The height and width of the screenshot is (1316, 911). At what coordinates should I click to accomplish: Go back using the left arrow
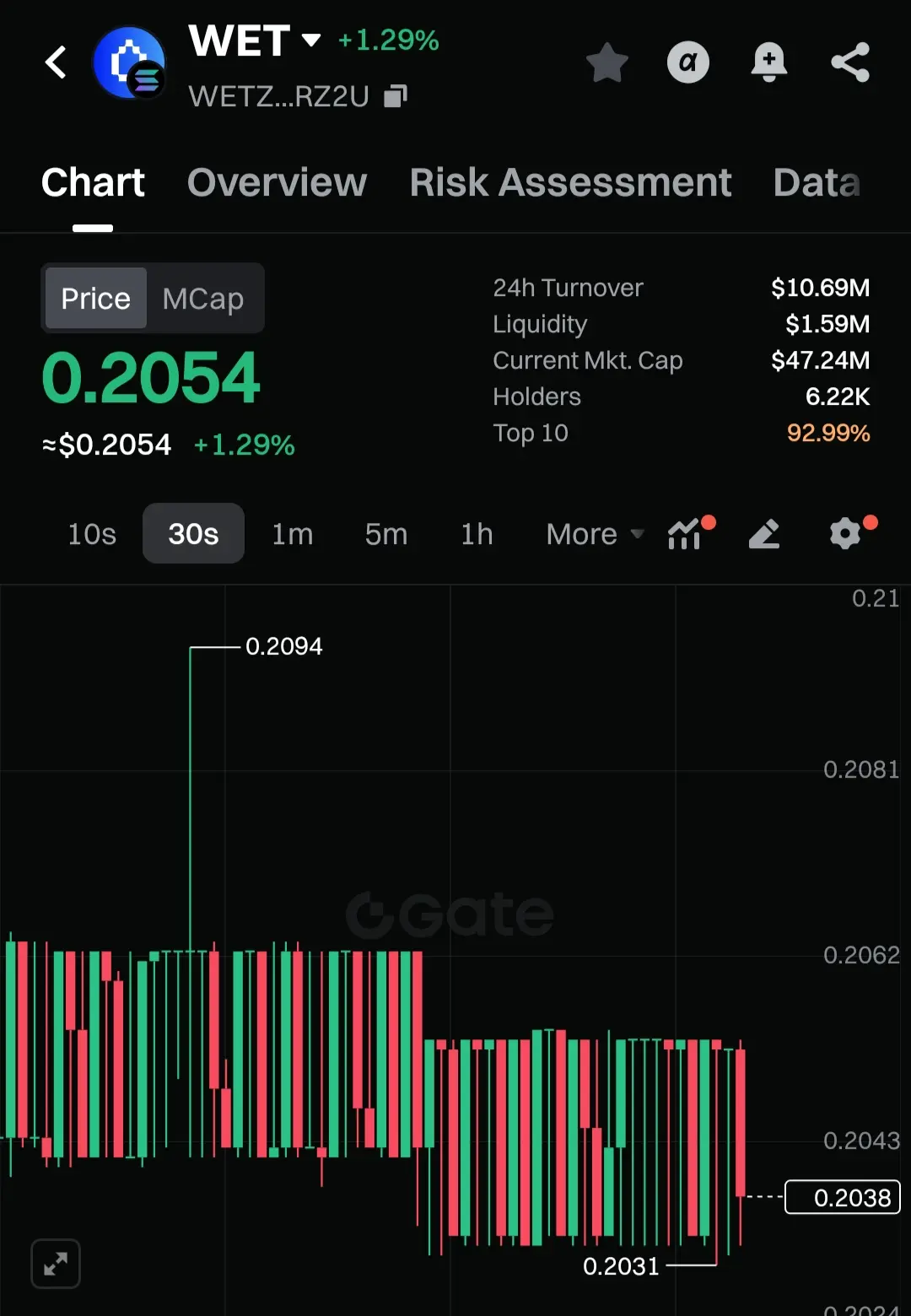56,62
